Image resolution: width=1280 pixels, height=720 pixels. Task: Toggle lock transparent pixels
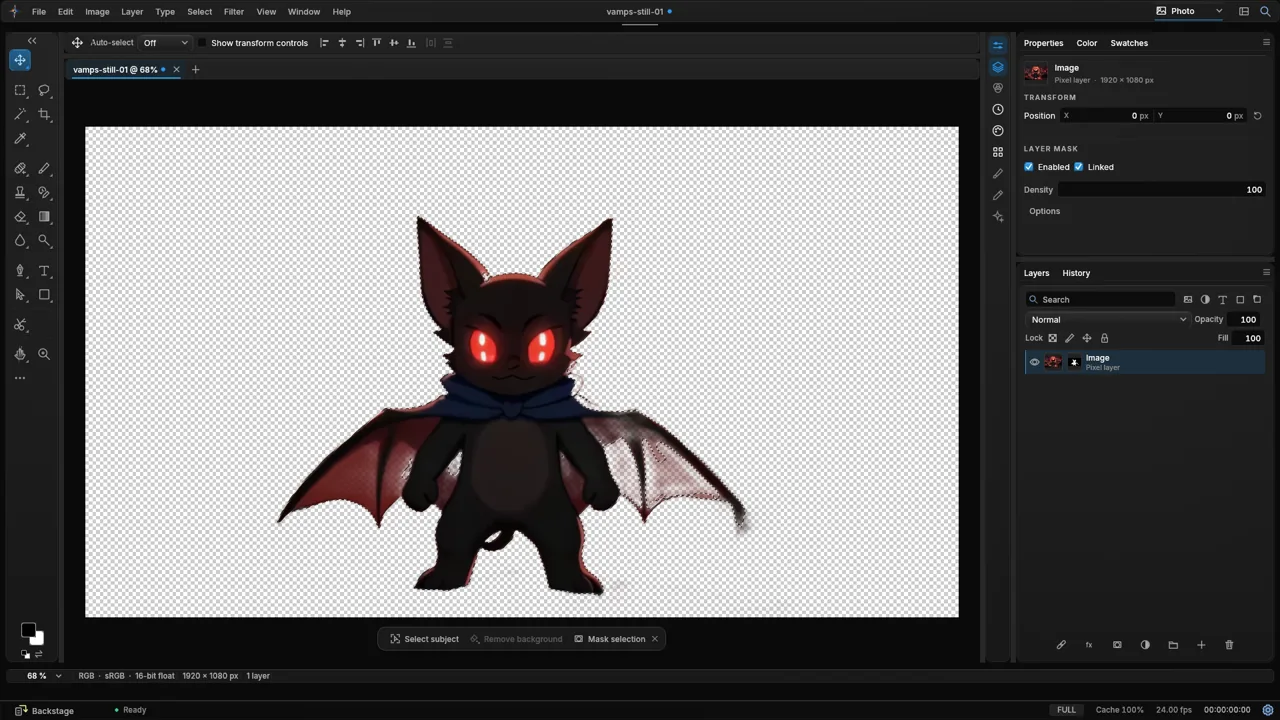1052,338
